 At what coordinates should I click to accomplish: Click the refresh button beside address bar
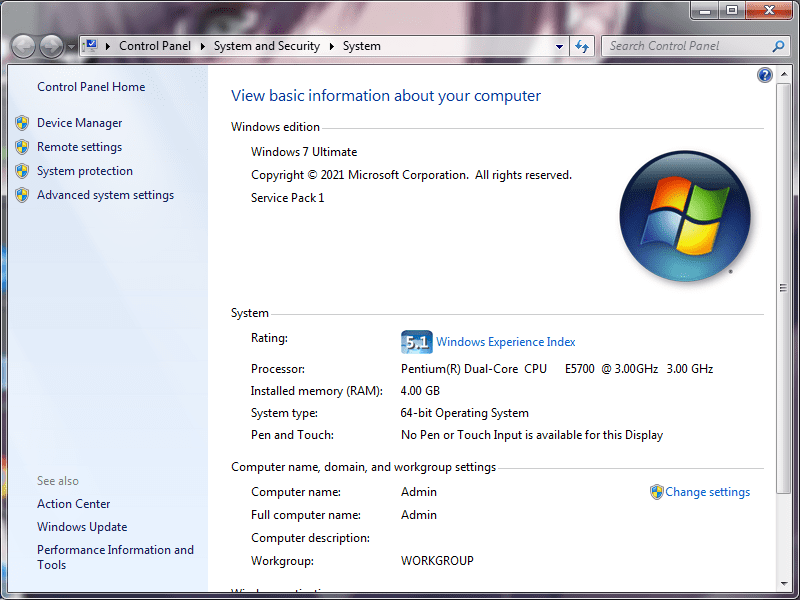tap(582, 46)
